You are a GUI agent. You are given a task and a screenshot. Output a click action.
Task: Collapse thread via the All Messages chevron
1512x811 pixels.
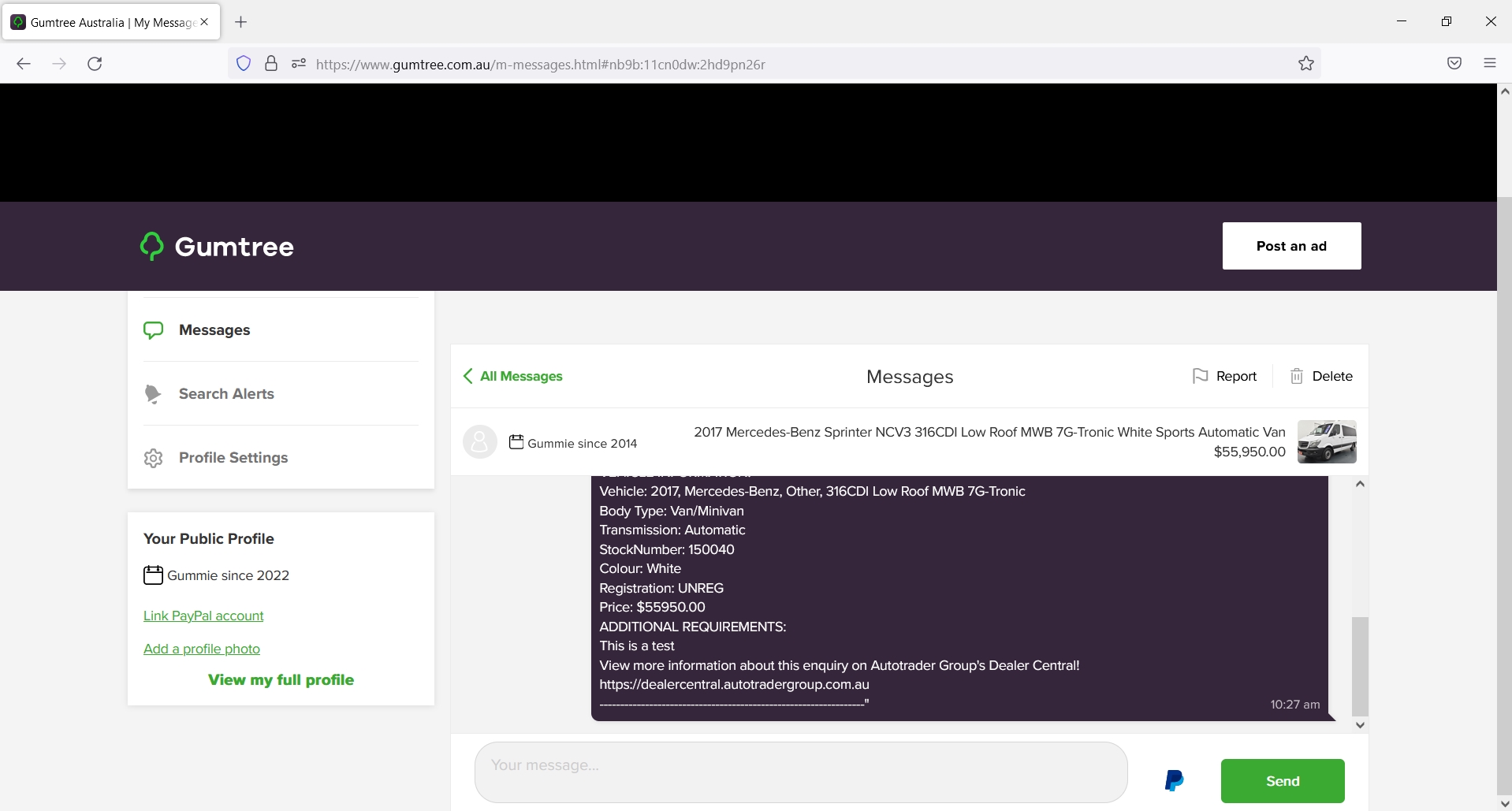point(467,376)
